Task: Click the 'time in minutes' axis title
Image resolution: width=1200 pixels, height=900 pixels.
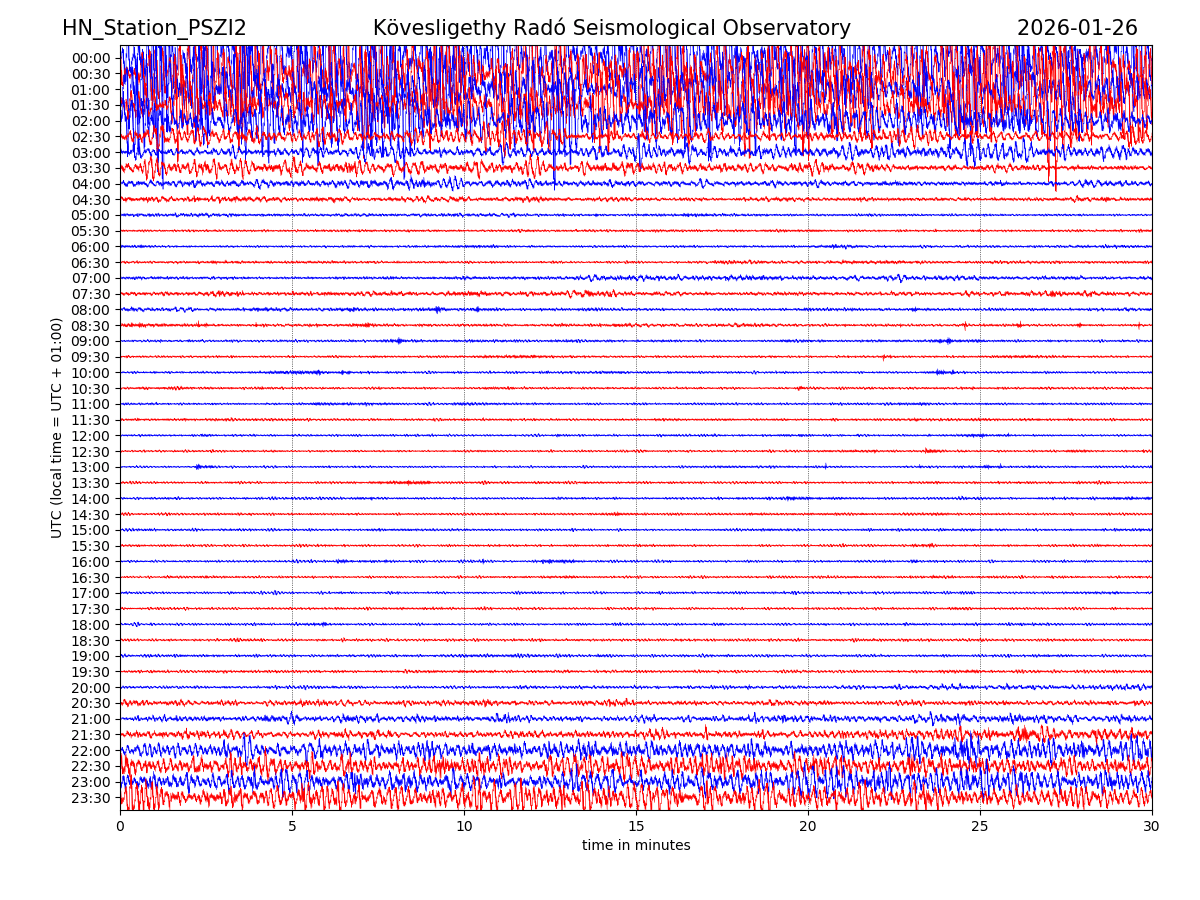Action: pos(636,846)
